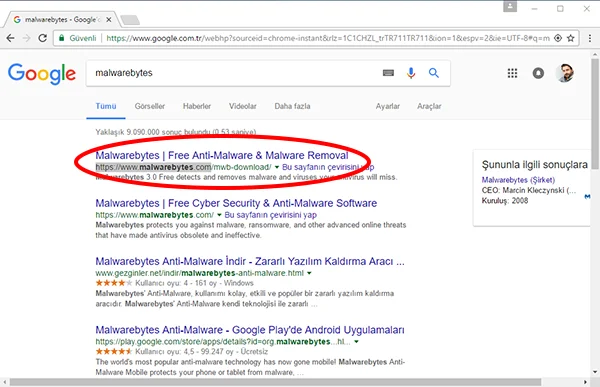Expand arrow next to mwb-download URL
The height and width of the screenshot is (387, 600).
[277, 167]
